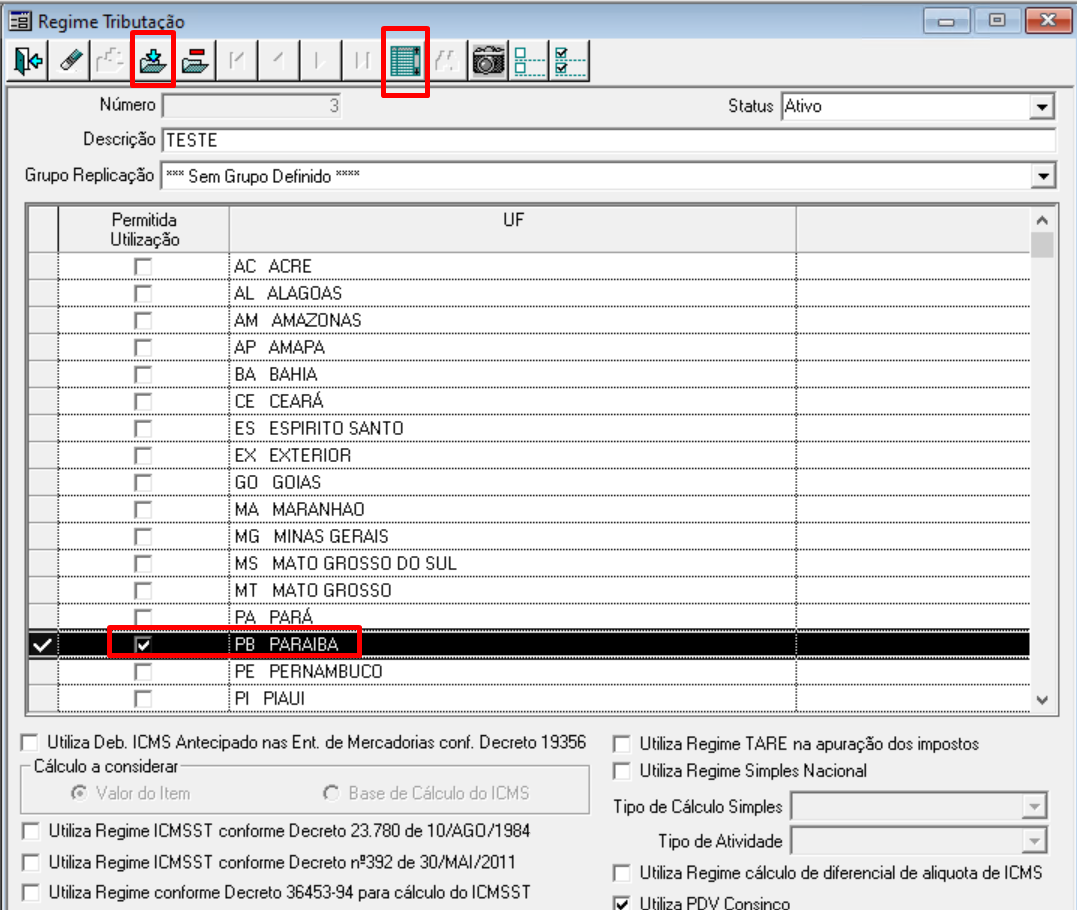Image resolution: width=1077 pixels, height=910 pixels.
Task: Select the AP AMAPA row
Action: point(529,348)
